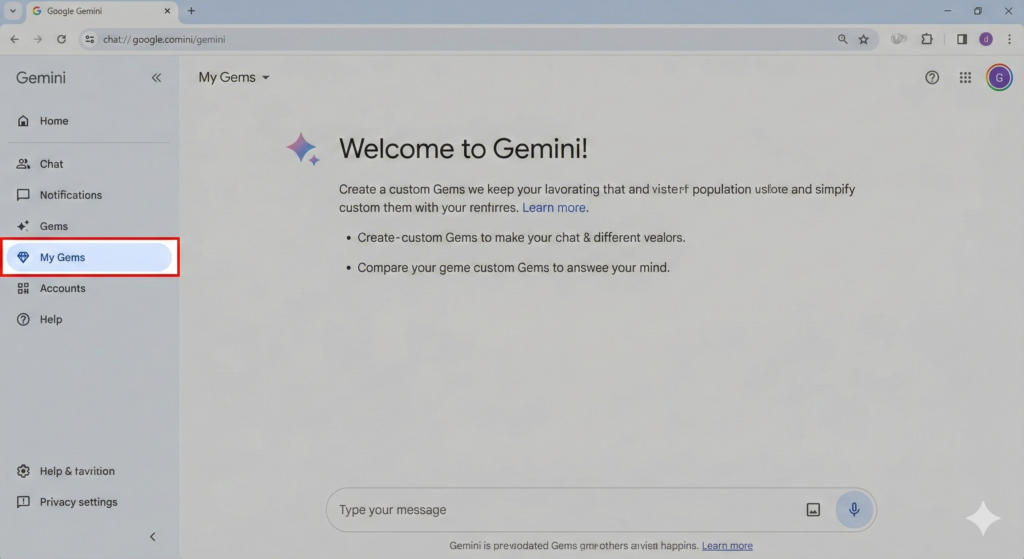Open Accounts in the sidebar

coord(89,288)
